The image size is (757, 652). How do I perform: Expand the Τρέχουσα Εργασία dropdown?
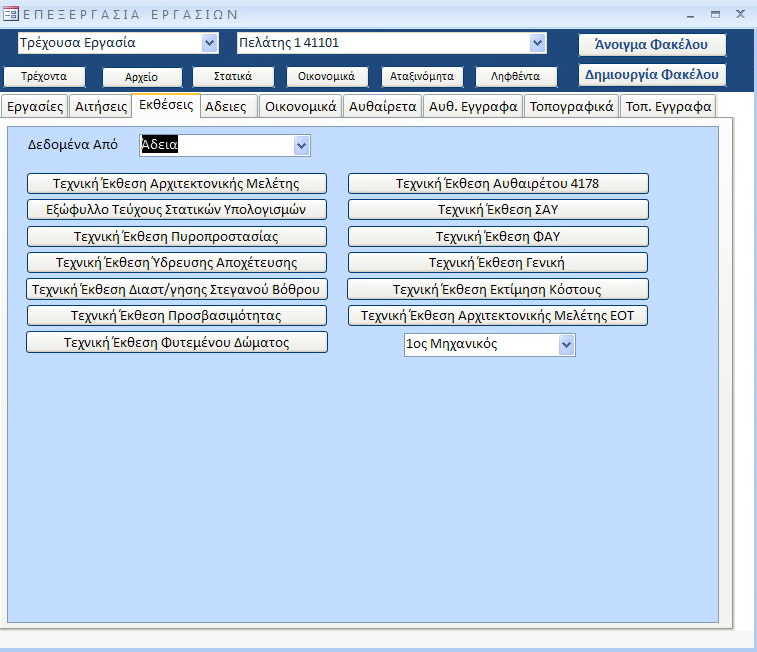tap(209, 43)
